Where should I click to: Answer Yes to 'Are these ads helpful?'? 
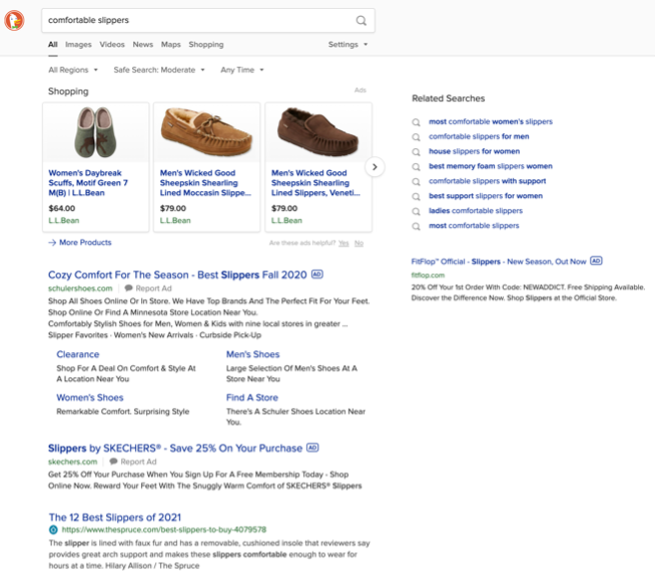343,243
